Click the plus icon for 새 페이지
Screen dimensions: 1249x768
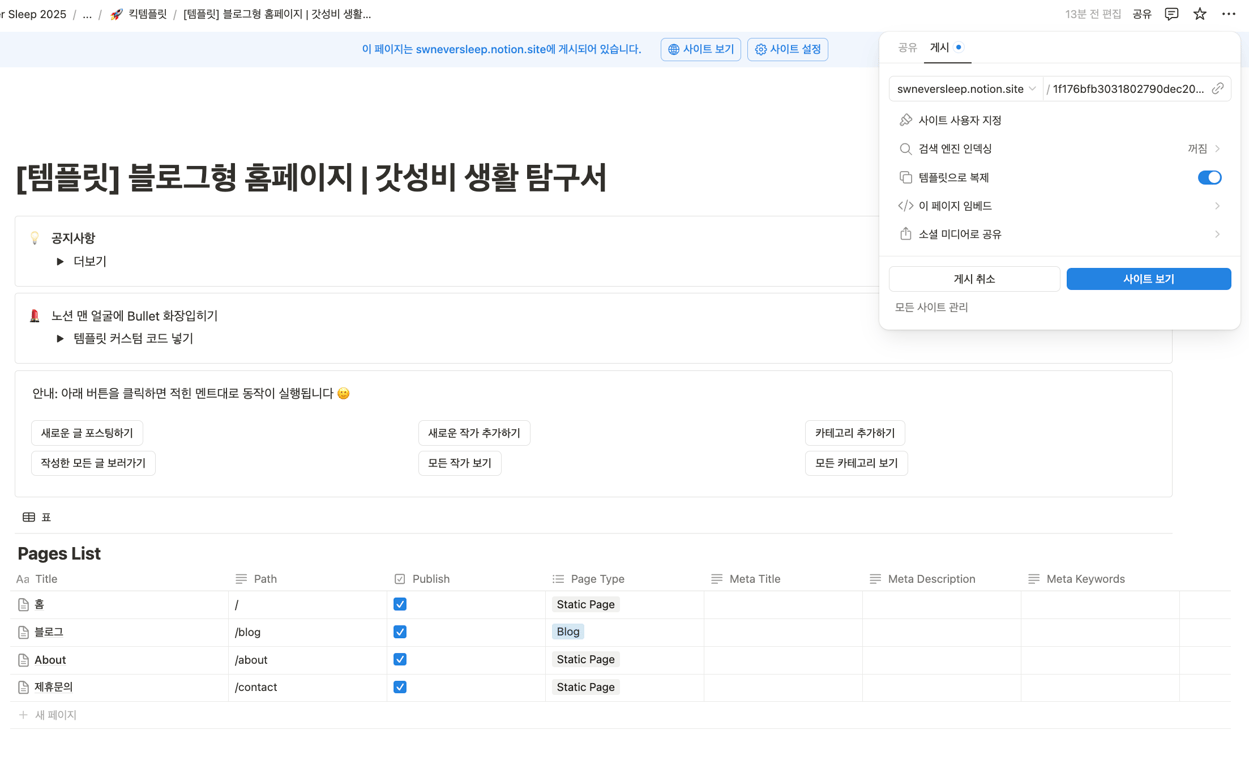point(23,715)
